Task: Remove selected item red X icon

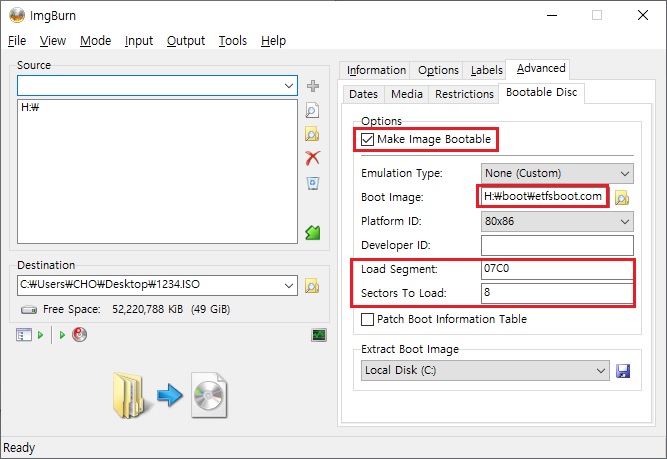Action: 313,158
